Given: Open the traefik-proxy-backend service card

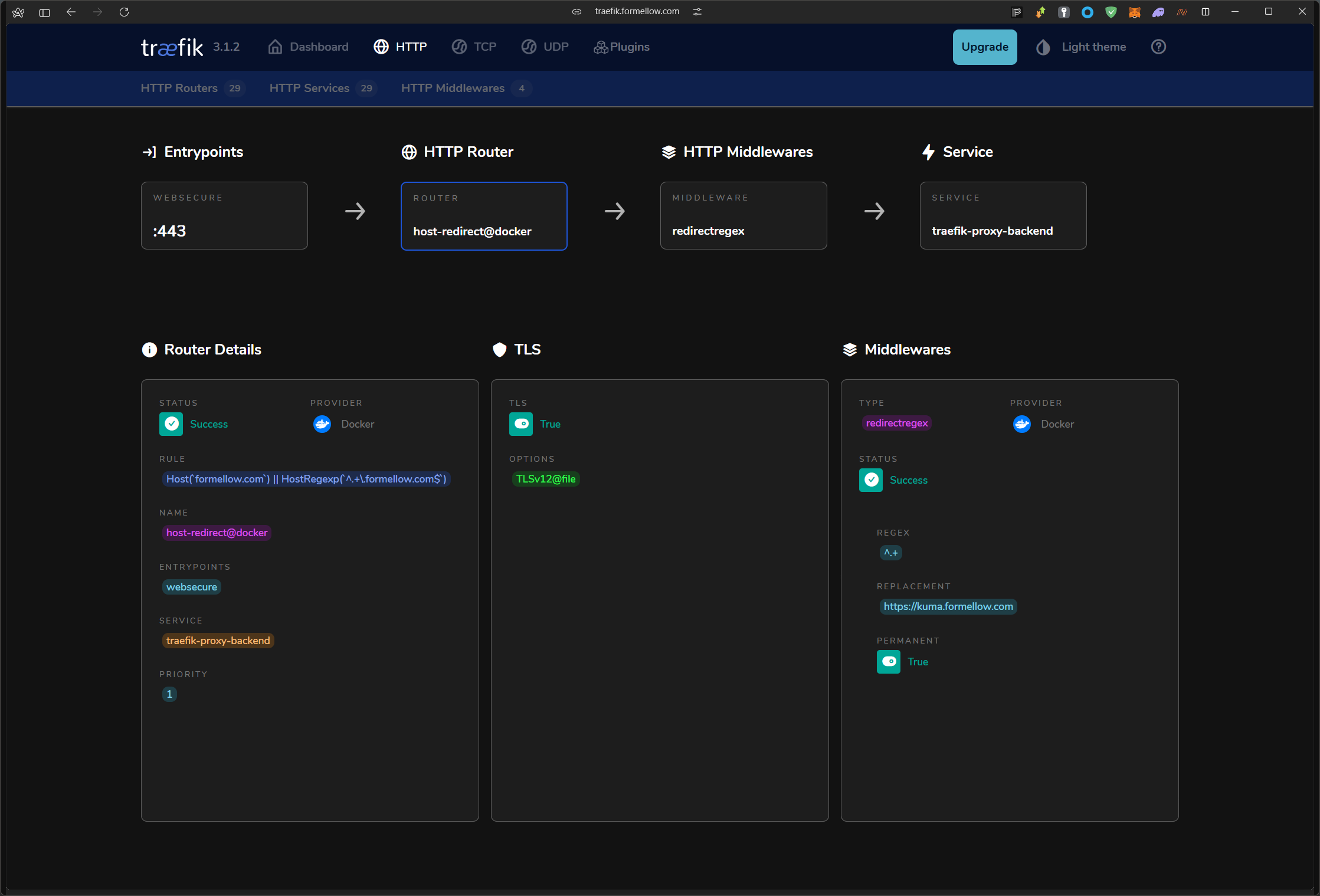Looking at the screenshot, I should point(1003,216).
